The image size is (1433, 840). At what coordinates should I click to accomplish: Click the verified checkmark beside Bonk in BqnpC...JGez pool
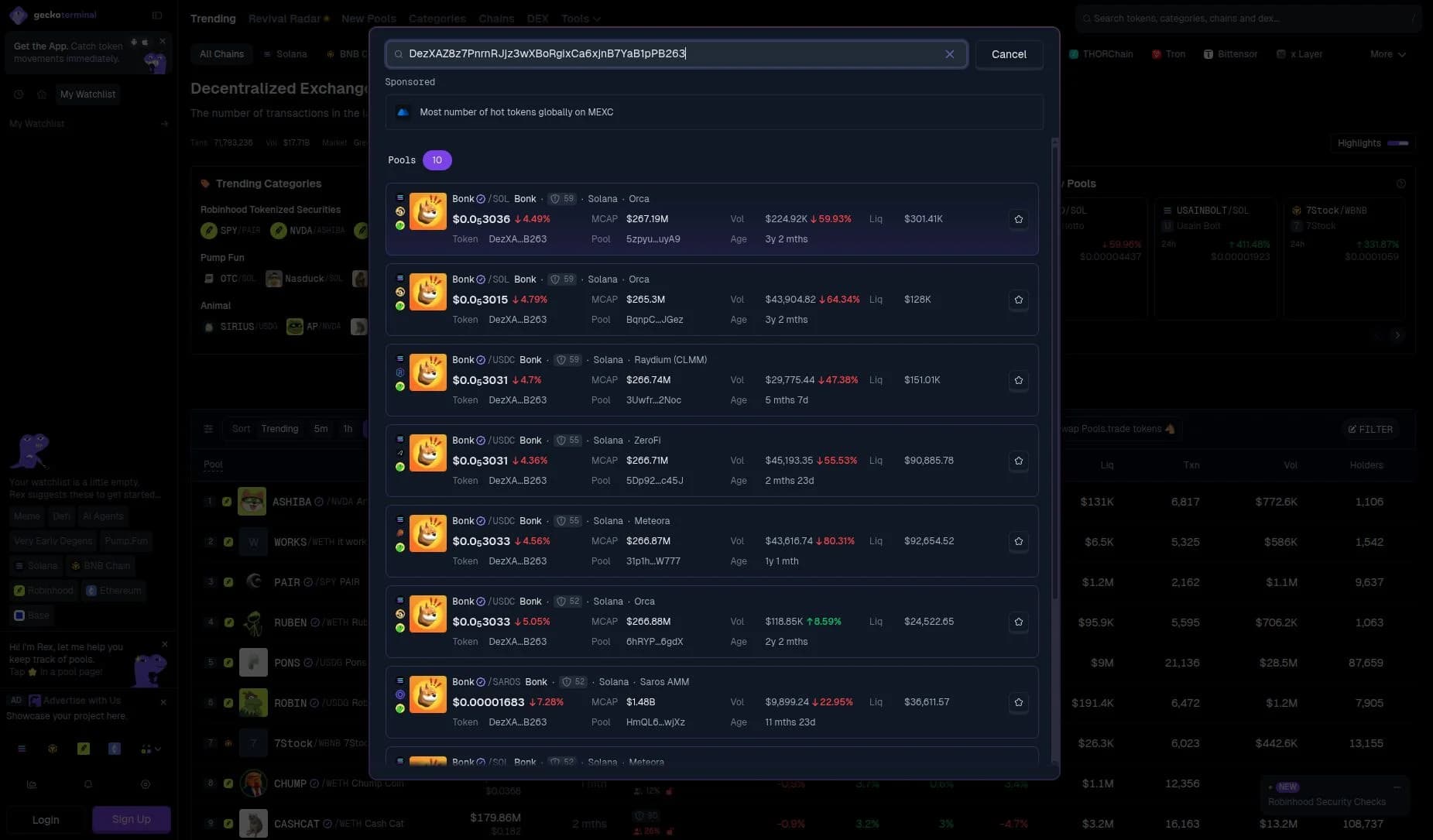(x=481, y=279)
